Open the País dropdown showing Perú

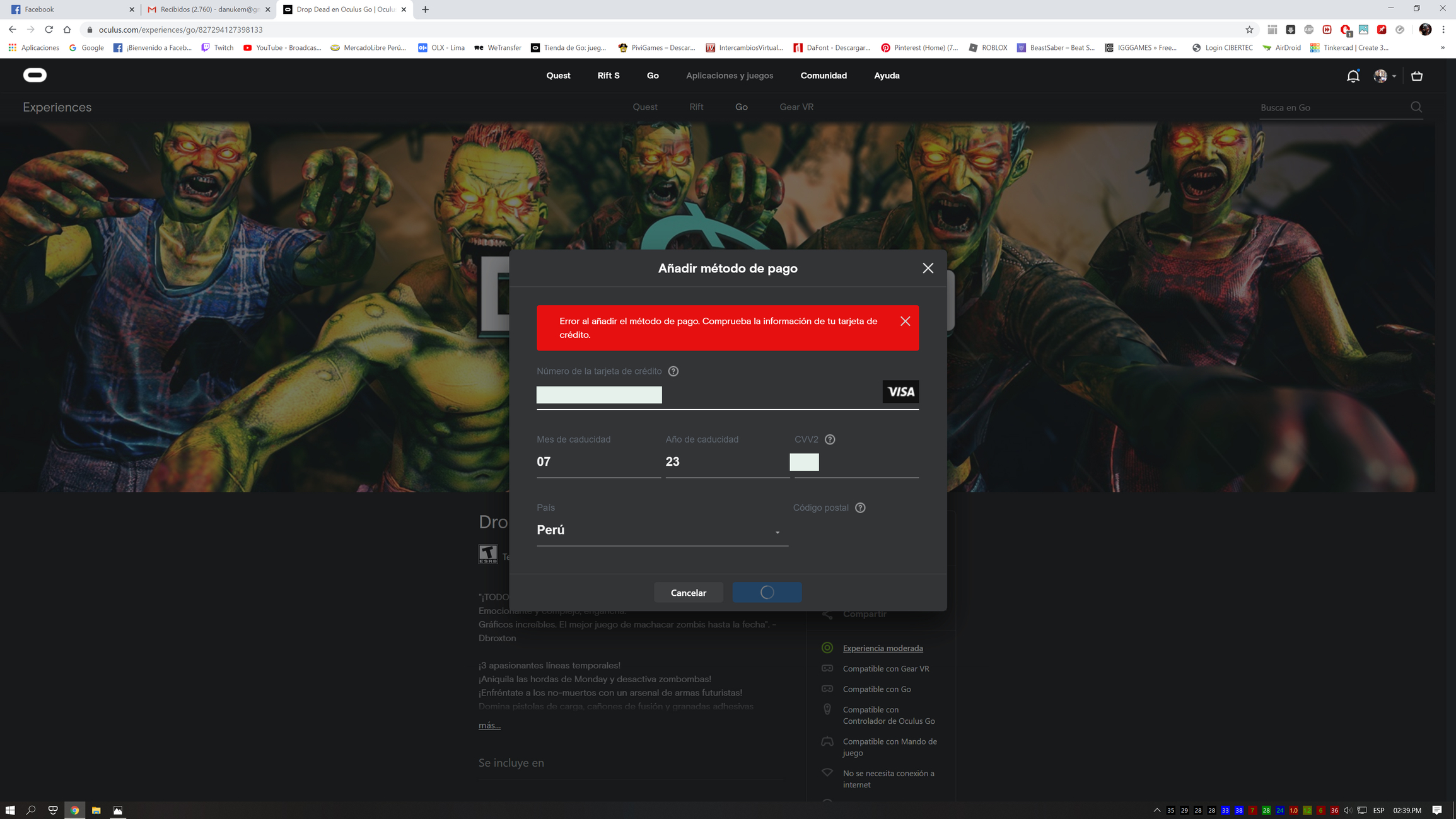pos(662,530)
